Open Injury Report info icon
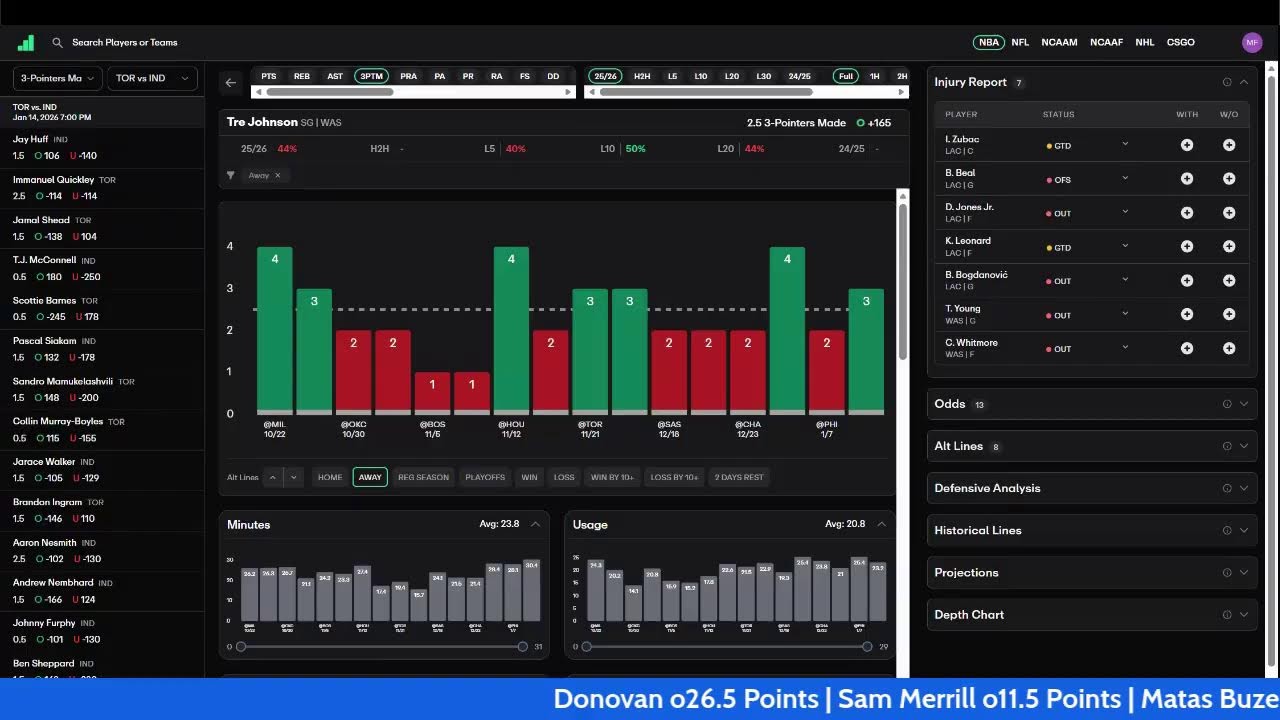This screenshot has height=720, width=1280. [1227, 82]
